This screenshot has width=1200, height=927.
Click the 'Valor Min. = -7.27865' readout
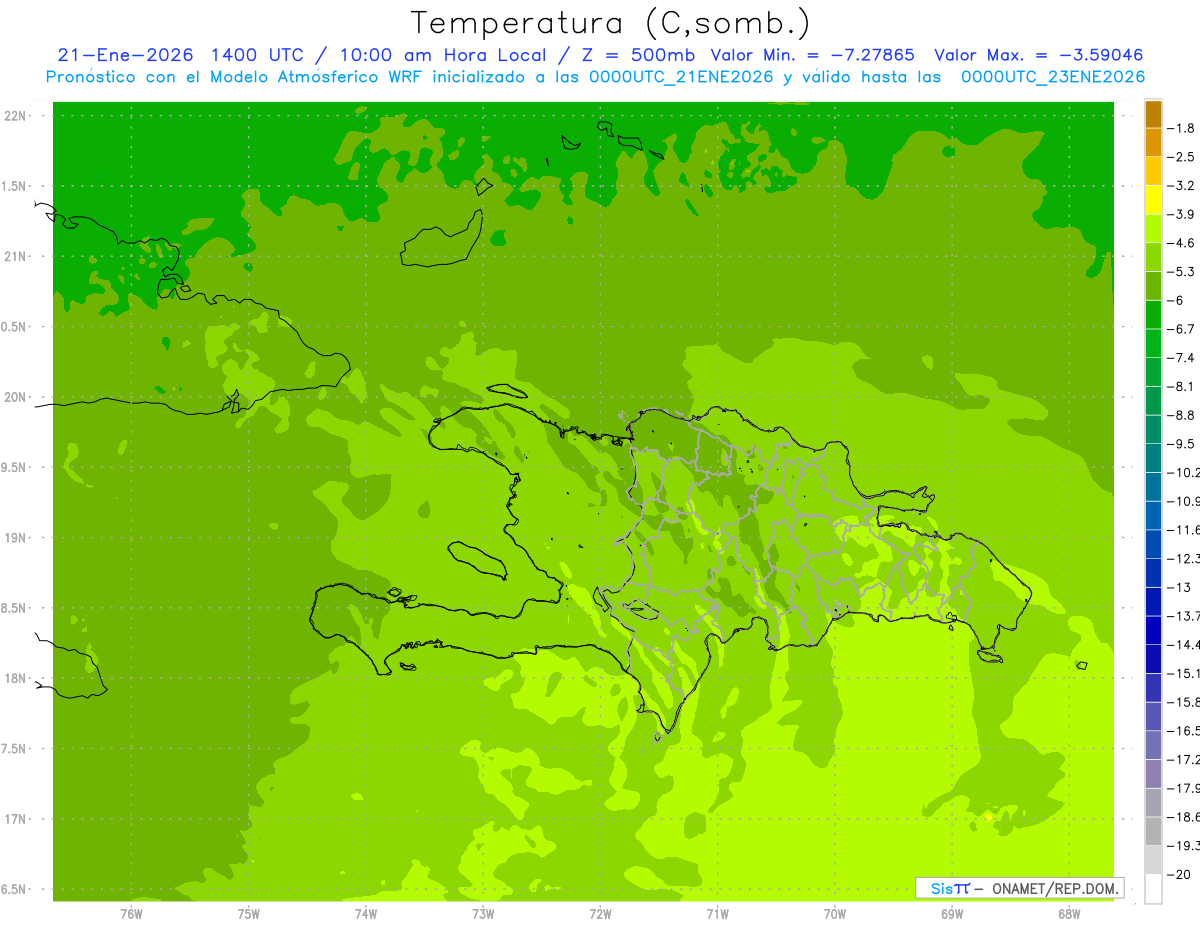(812, 55)
